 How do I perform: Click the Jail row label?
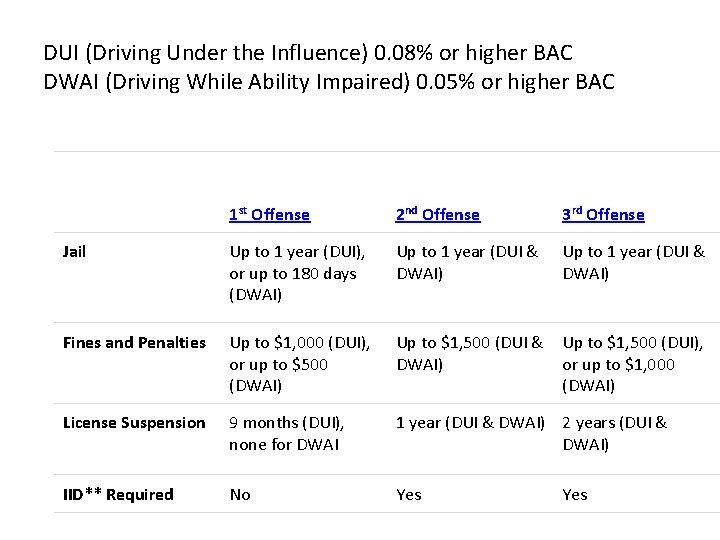pyautogui.click(x=74, y=252)
